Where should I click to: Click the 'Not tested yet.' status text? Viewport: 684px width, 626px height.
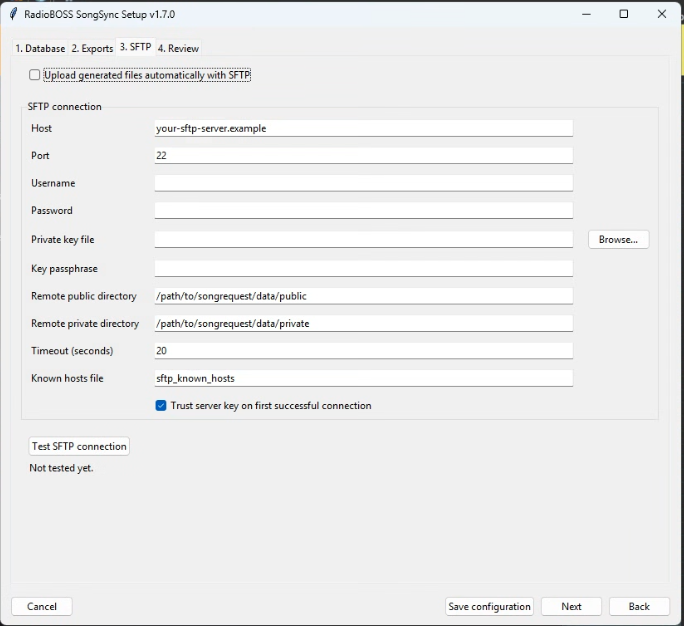(x=62, y=468)
